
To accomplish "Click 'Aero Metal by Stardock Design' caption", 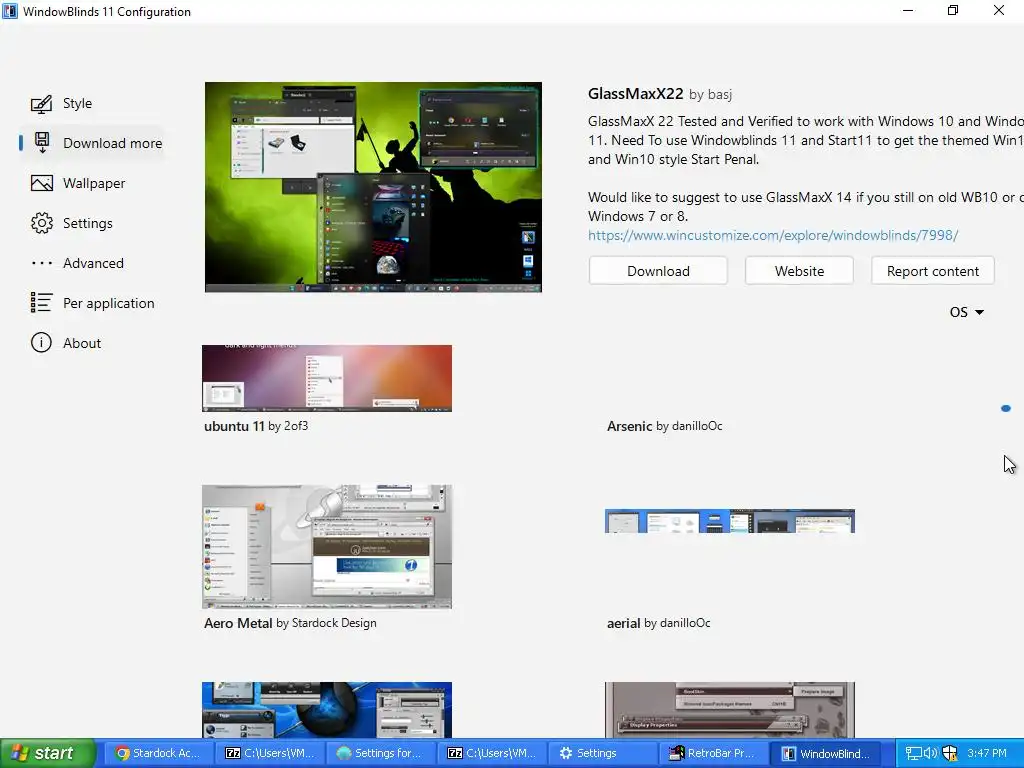I will pos(290,624).
